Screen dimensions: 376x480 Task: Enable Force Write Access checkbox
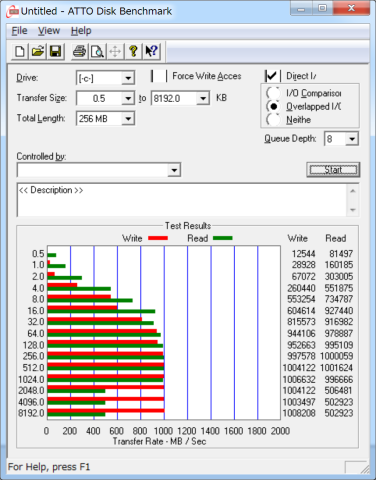159,76
